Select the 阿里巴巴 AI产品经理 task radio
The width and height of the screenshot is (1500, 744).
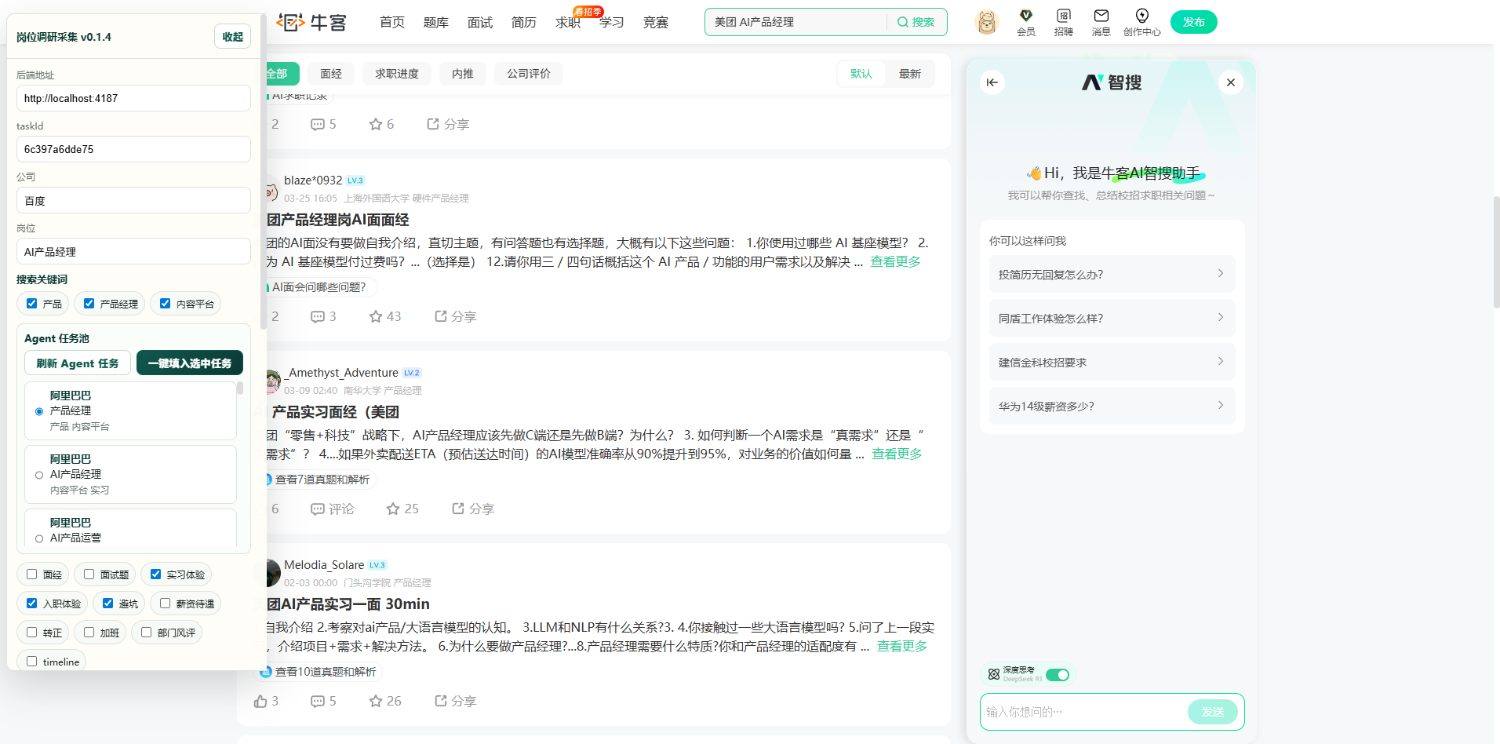click(39, 474)
